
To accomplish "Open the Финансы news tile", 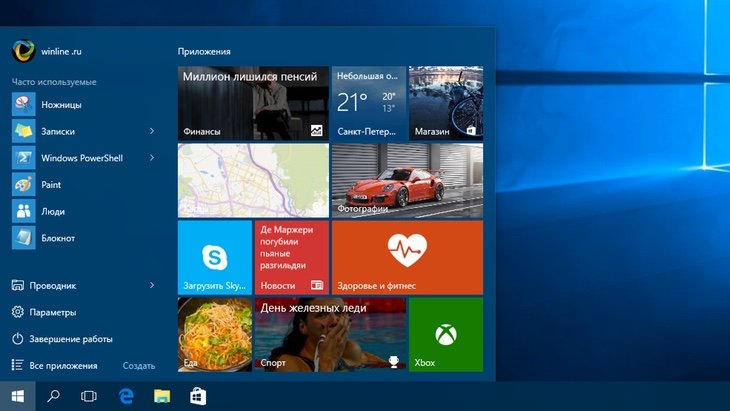I will pyautogui.click(x=253, y=103).
